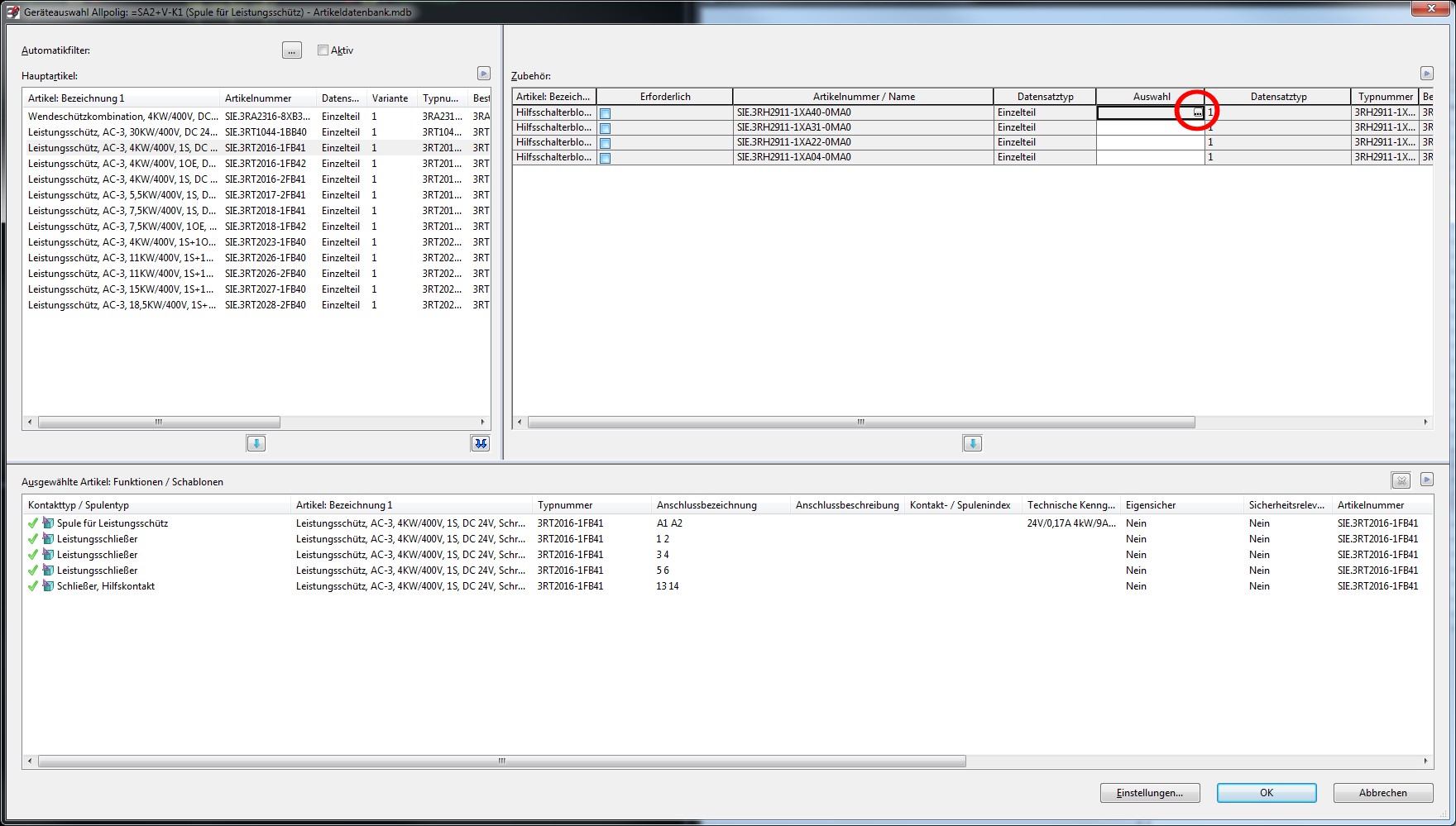The width and height of the screenshot is (1456, 826).
Task: Click the Erforderlich column header in Zubehör
Action: pos(665,97)
